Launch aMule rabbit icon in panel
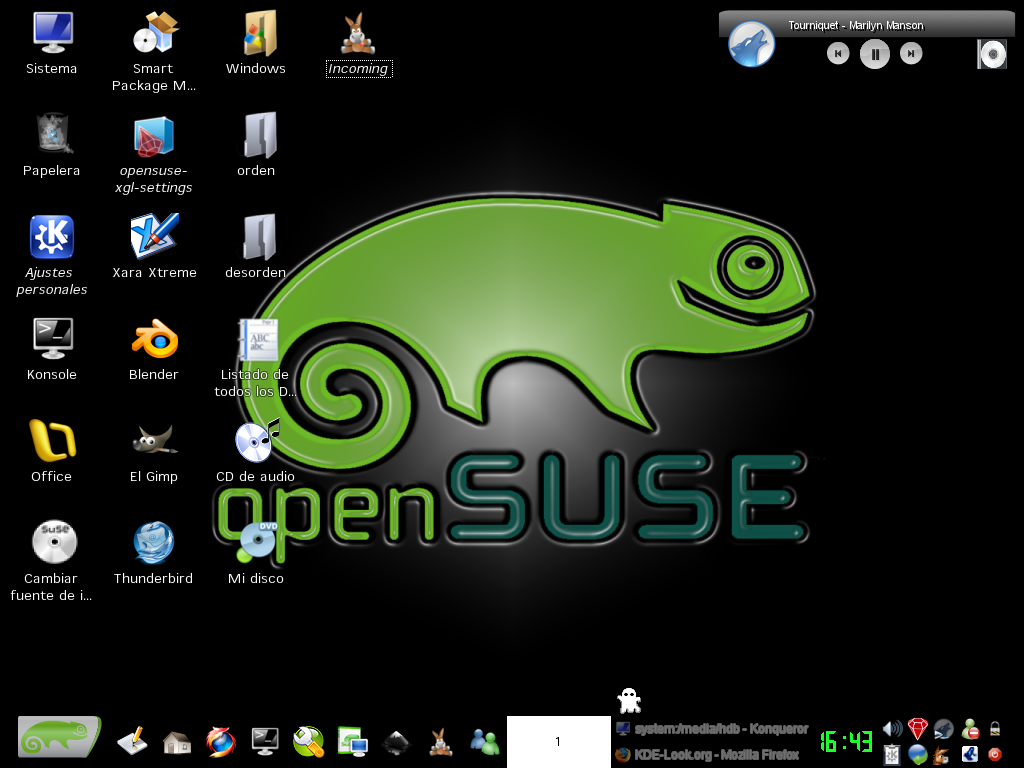Viewport: 1024px width, 768px height. point(441,742)
